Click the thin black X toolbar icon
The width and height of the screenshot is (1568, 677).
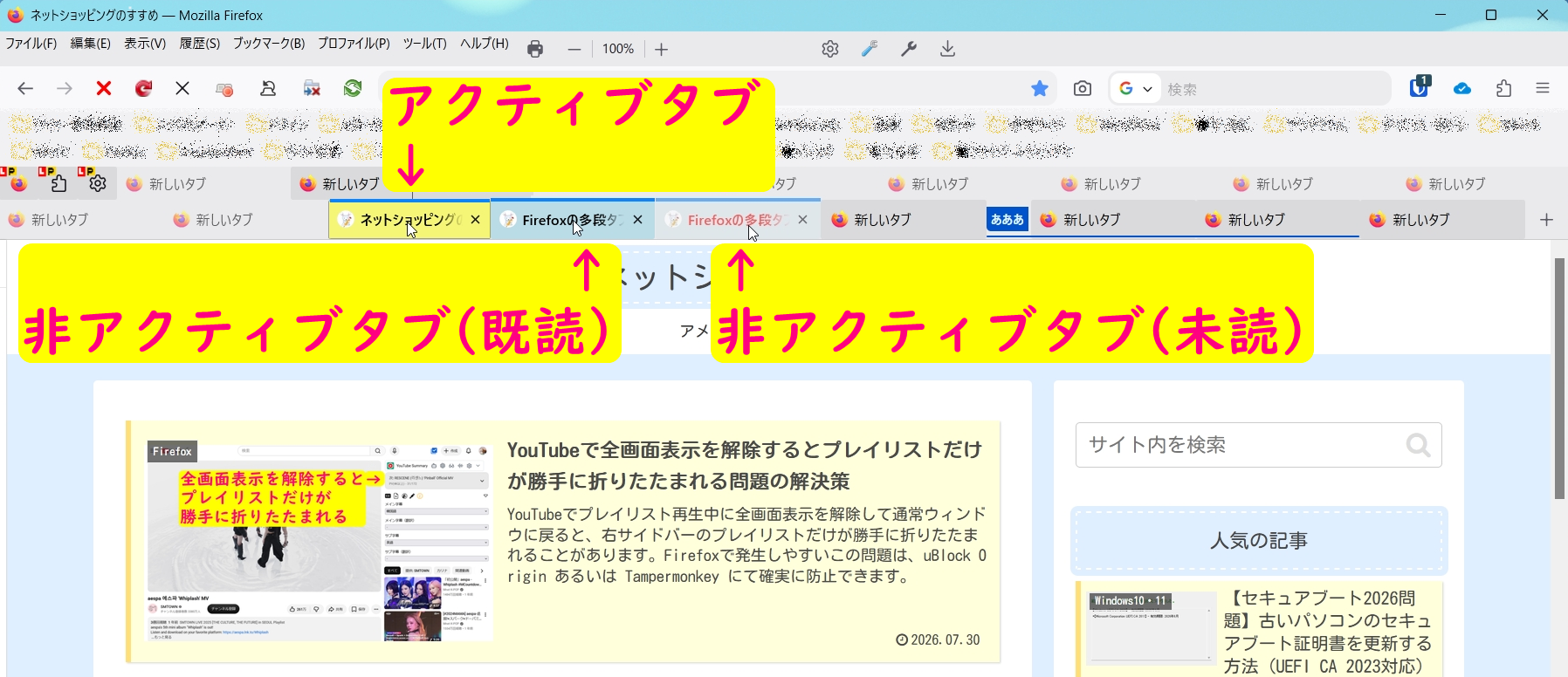pos(182,88)
